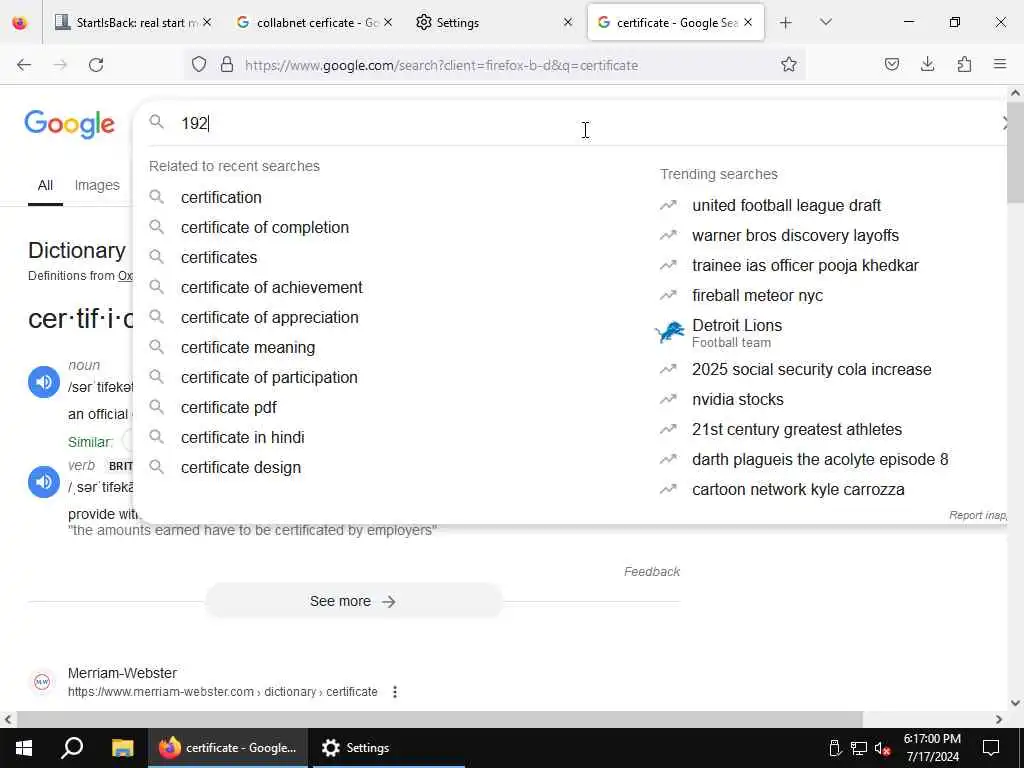Viewport: 1024px width, 768px height.
Task: Click Merriam-Webster site favicon
Action: [x=42, y=682]
